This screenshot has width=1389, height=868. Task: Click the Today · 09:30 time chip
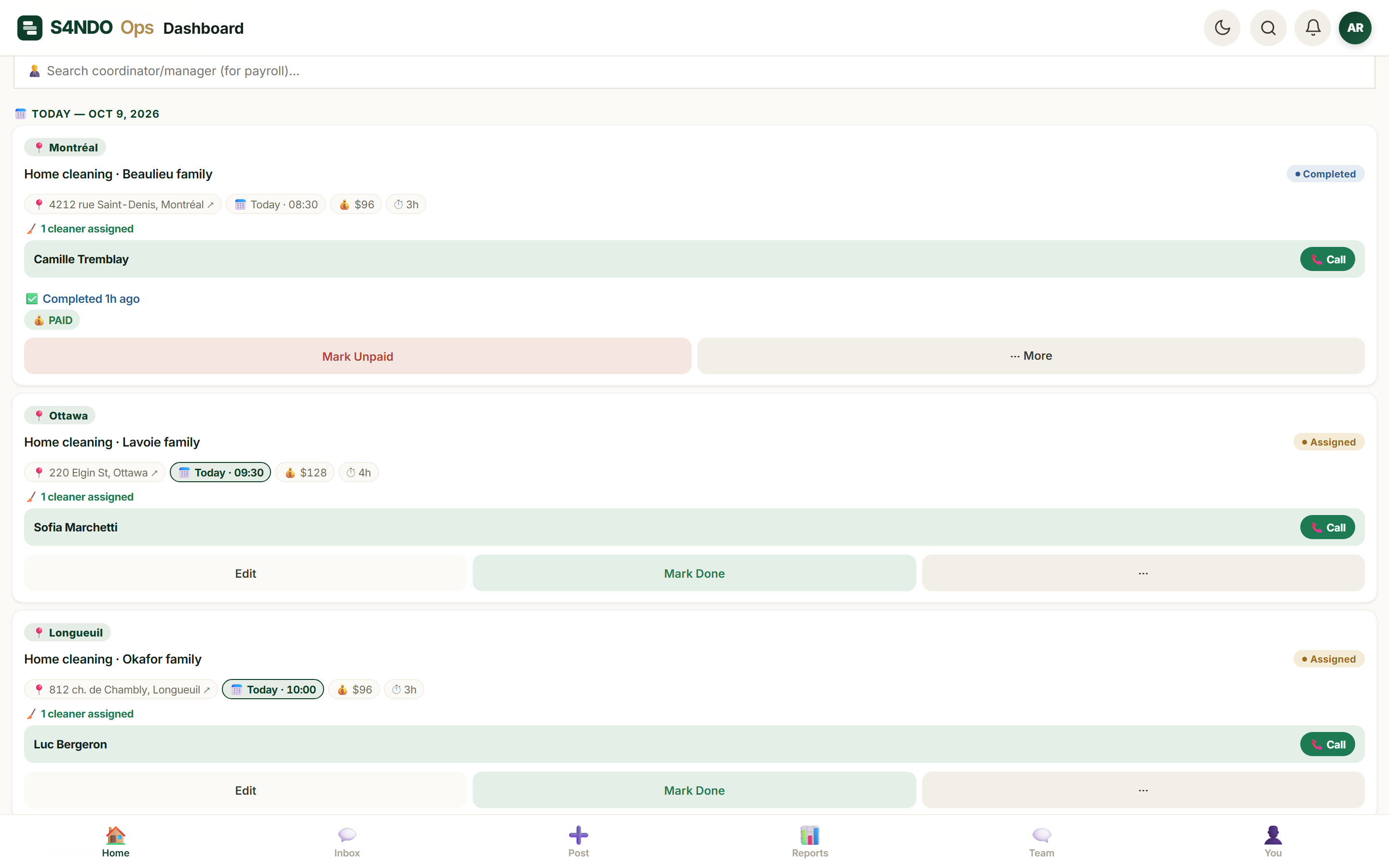click(220, 473)
